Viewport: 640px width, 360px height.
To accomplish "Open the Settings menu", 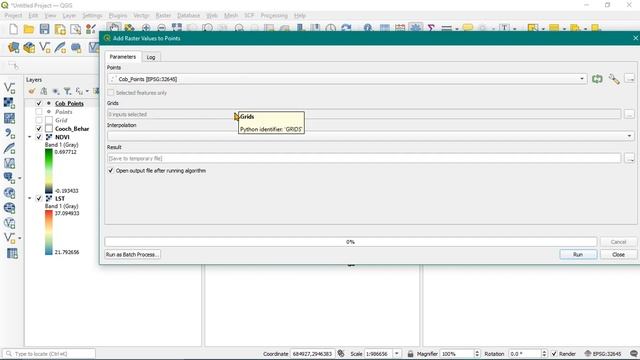I will point(92,16).
